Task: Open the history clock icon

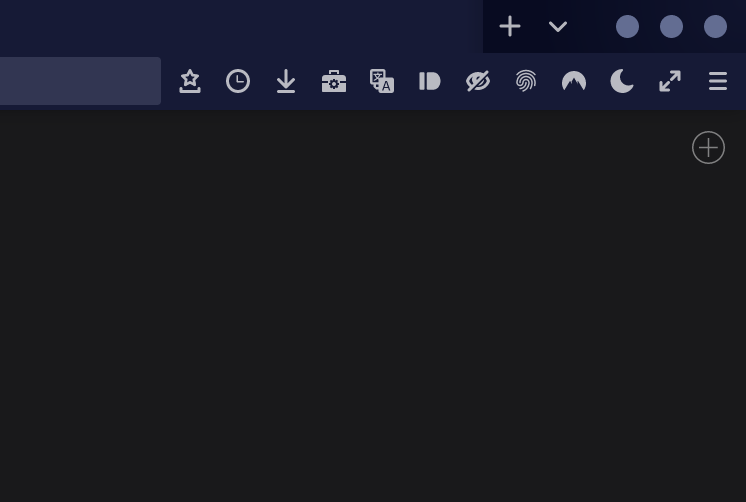Action: [x=238, y=81]
